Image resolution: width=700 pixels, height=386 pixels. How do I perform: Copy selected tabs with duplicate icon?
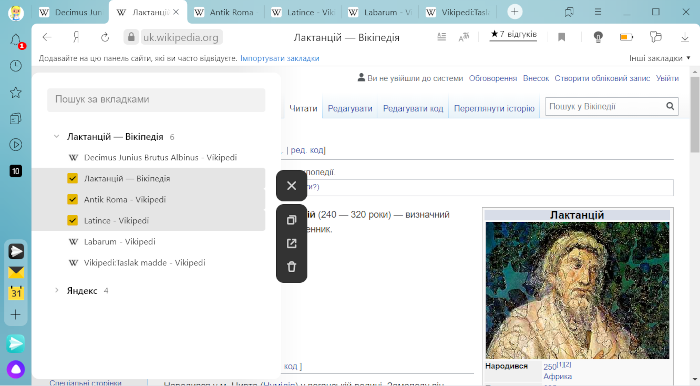tap(292, 220)
